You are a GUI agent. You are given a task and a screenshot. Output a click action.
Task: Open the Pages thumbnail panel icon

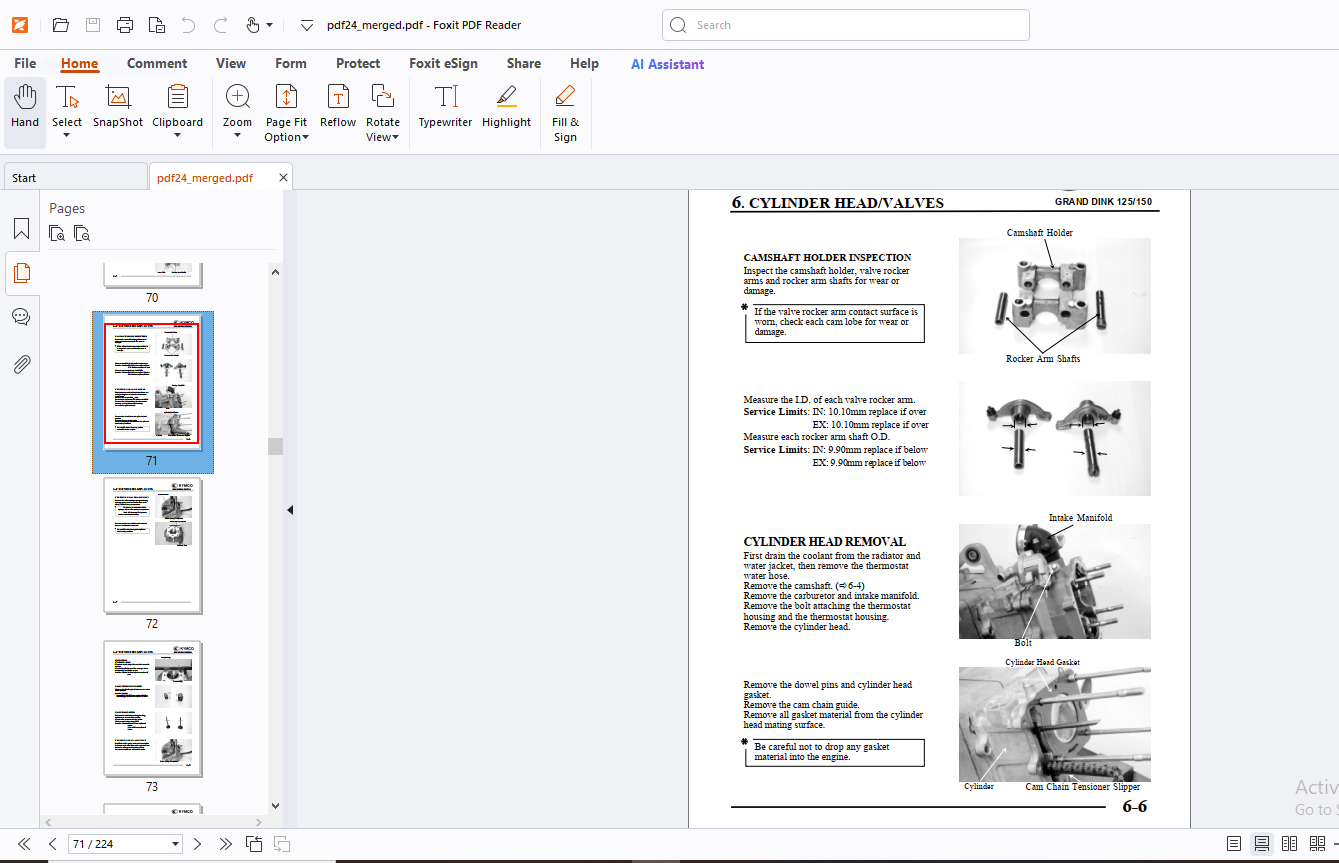pos(21,272)
